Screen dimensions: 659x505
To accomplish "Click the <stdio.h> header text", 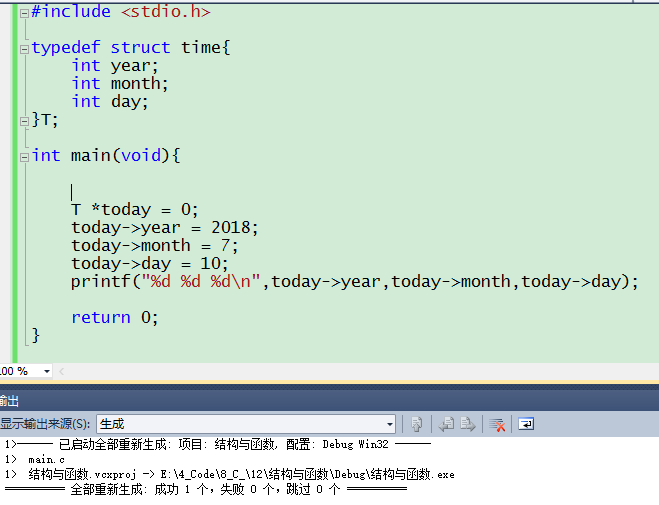I will pos(166,11).
